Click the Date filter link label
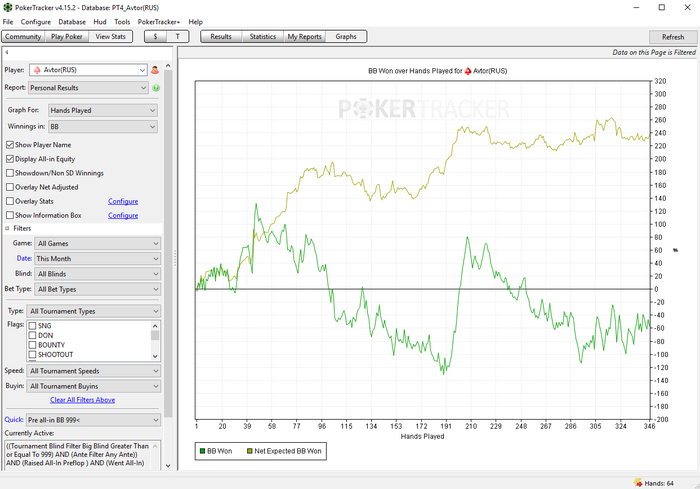 [x=24, y=258]
